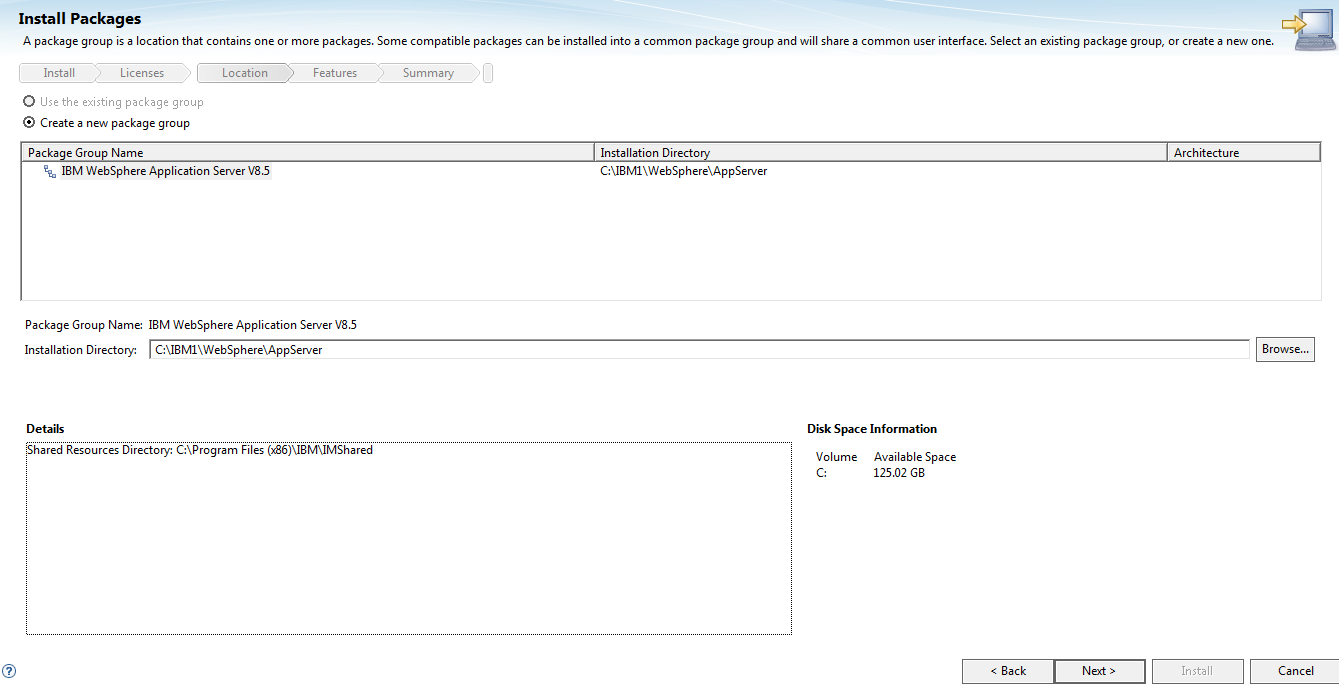
Task: Click the Install Packages title
Action: (x=80, y=19)
